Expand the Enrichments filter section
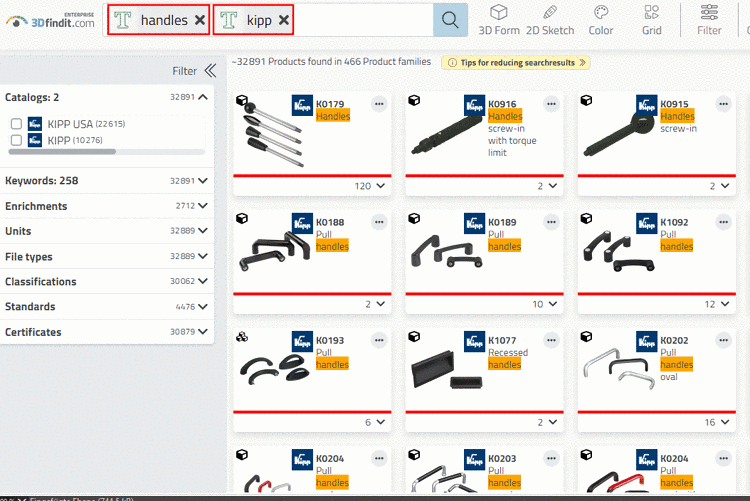750x501 pixels. 203,206
